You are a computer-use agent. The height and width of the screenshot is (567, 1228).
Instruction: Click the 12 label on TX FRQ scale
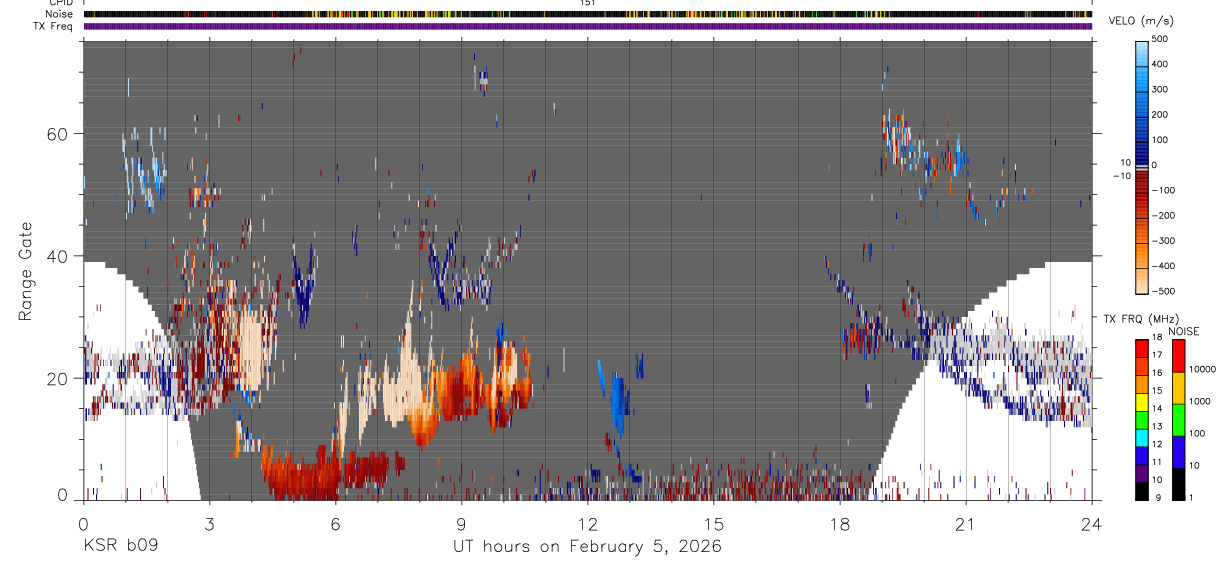pos(1157,444)
